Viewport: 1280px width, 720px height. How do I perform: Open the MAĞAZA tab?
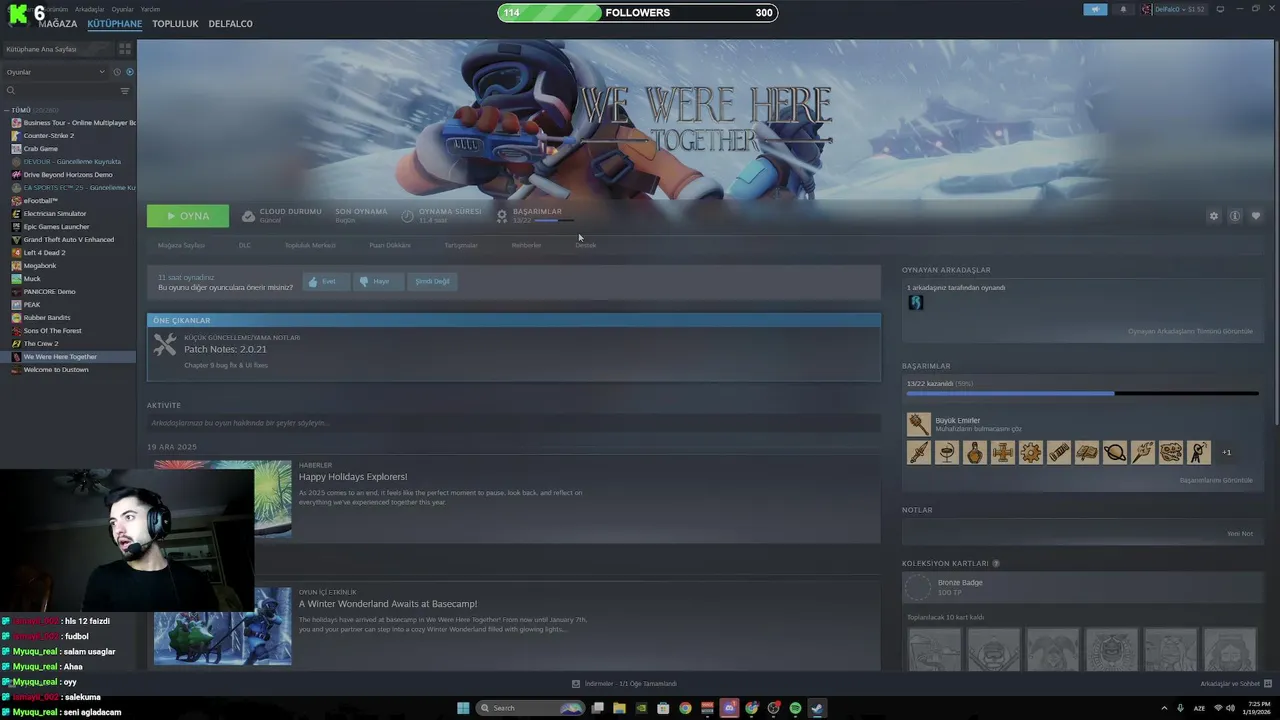tap(57, 24)
